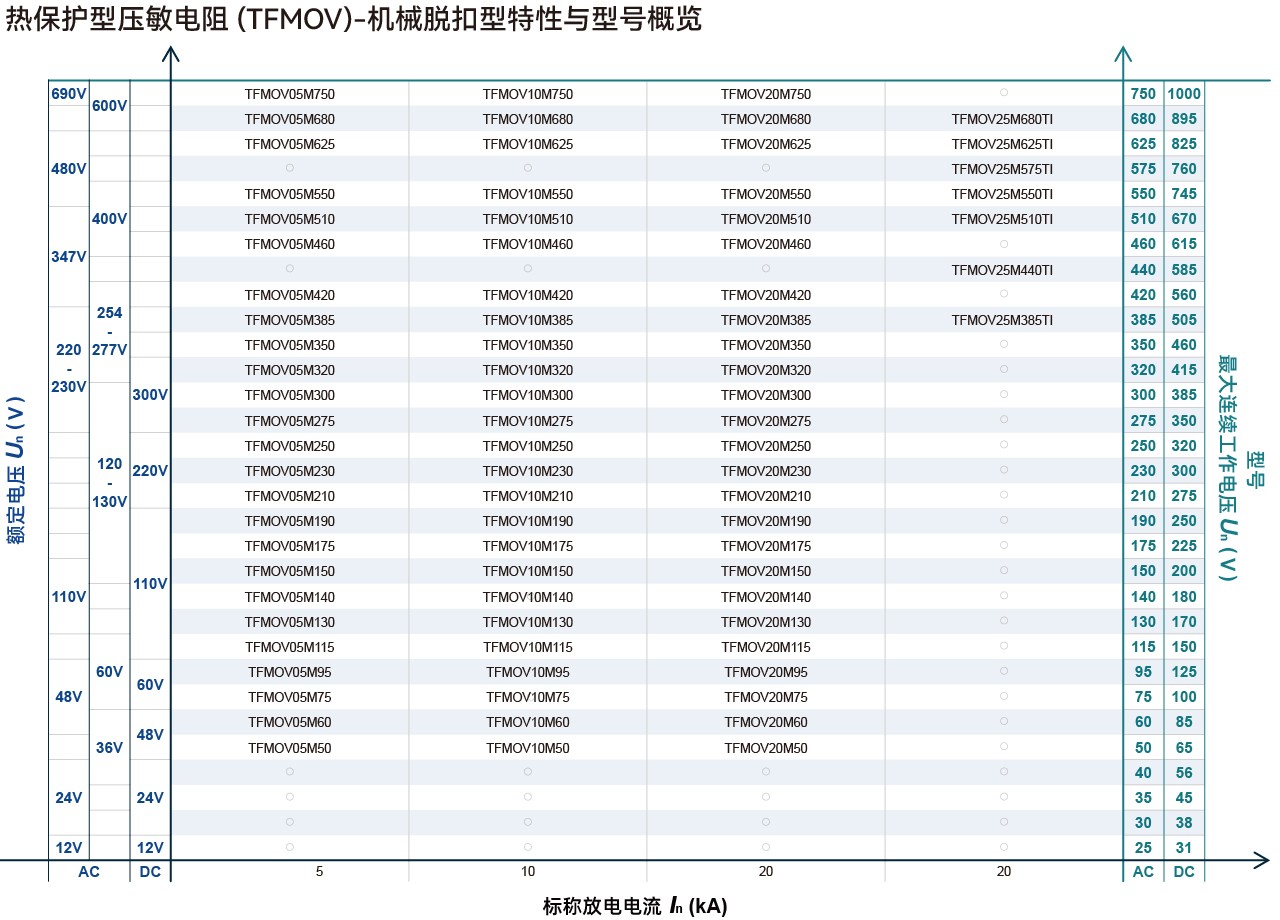Viewport: 1280px width, 920px height.
Task: Select the 895 DC voltage value
Action: (x=1183, y=119)
